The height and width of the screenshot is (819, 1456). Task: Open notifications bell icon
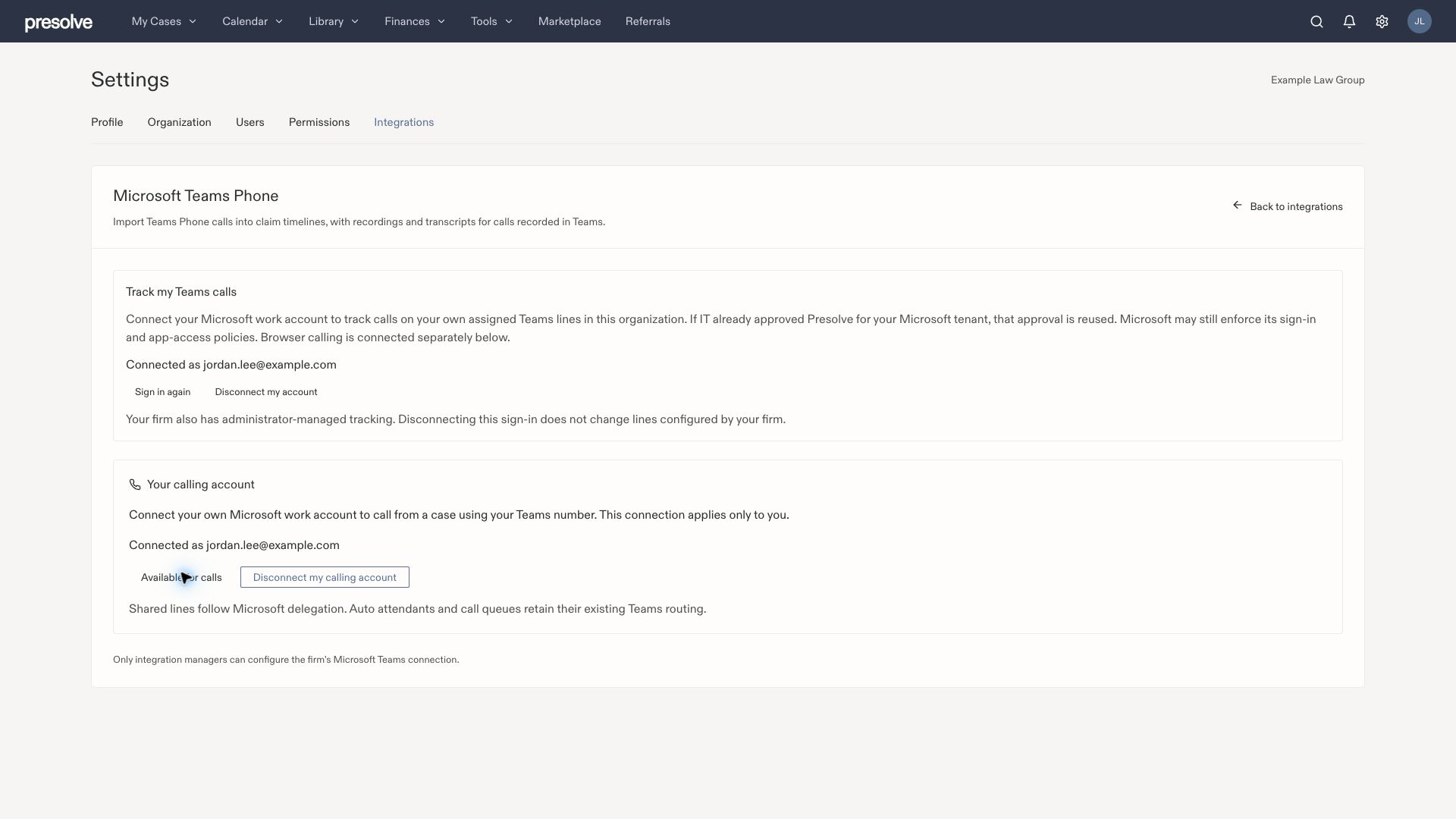click(x=1349, y=21)
